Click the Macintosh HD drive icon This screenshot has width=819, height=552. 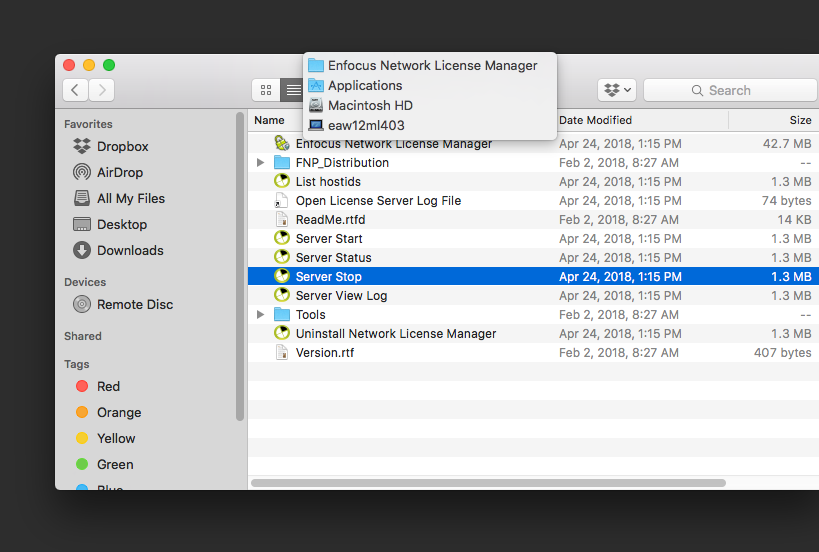click(315, 105)
